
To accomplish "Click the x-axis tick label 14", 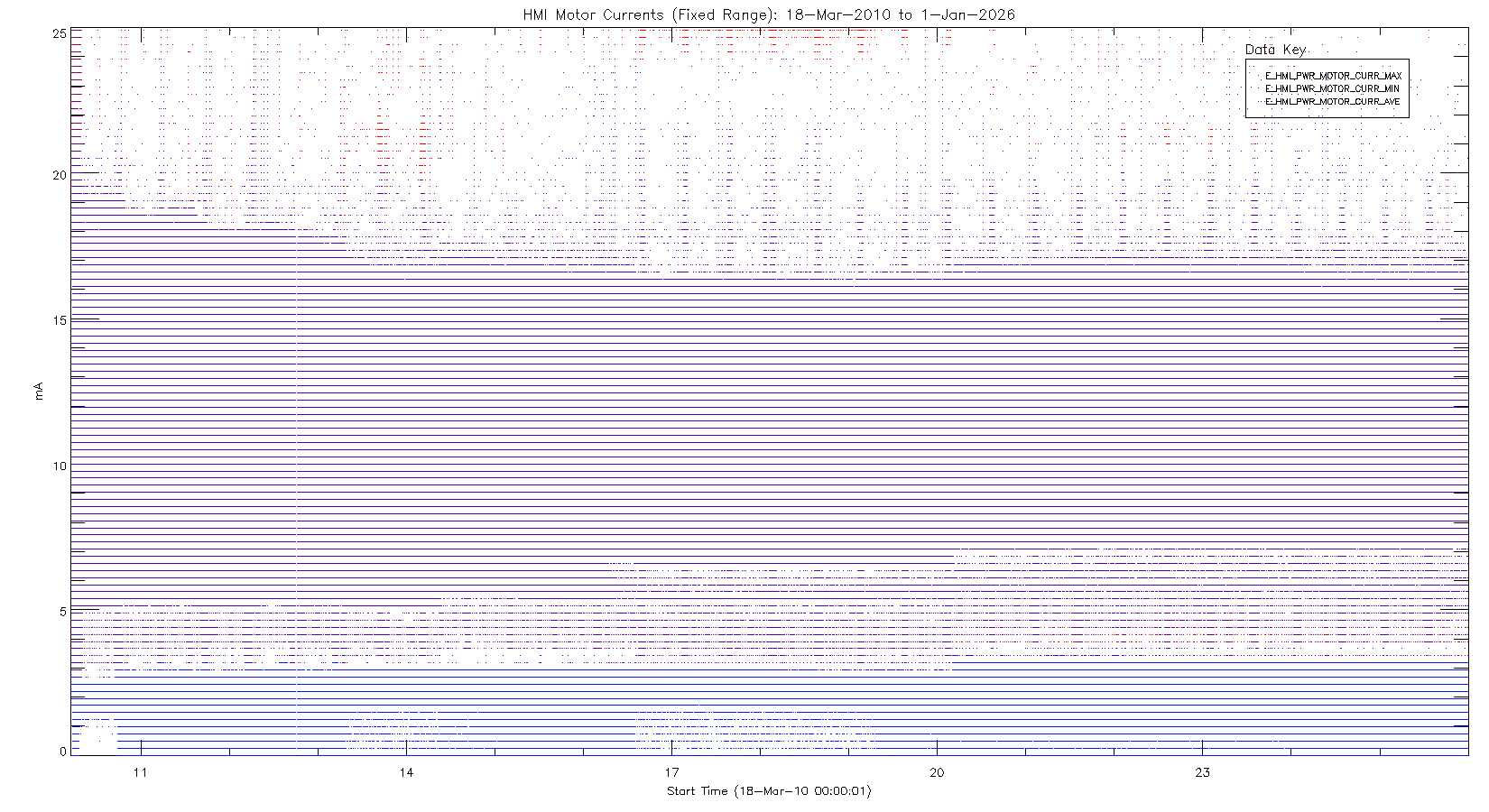I will [x=406, y=772].
